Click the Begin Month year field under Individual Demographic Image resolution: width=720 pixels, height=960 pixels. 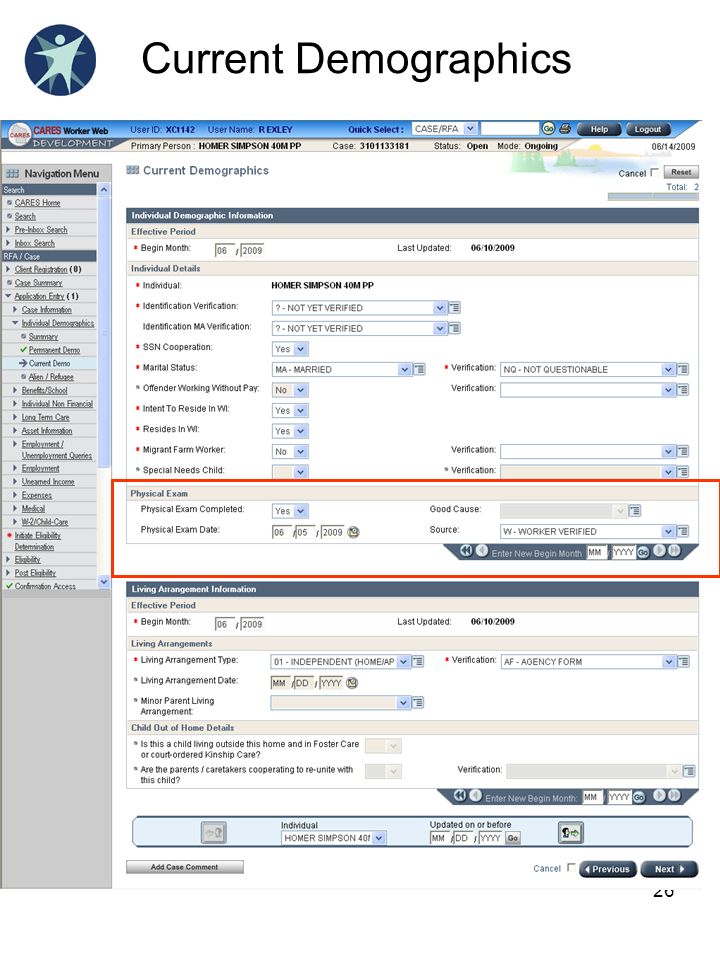click(x=252, y=250)
